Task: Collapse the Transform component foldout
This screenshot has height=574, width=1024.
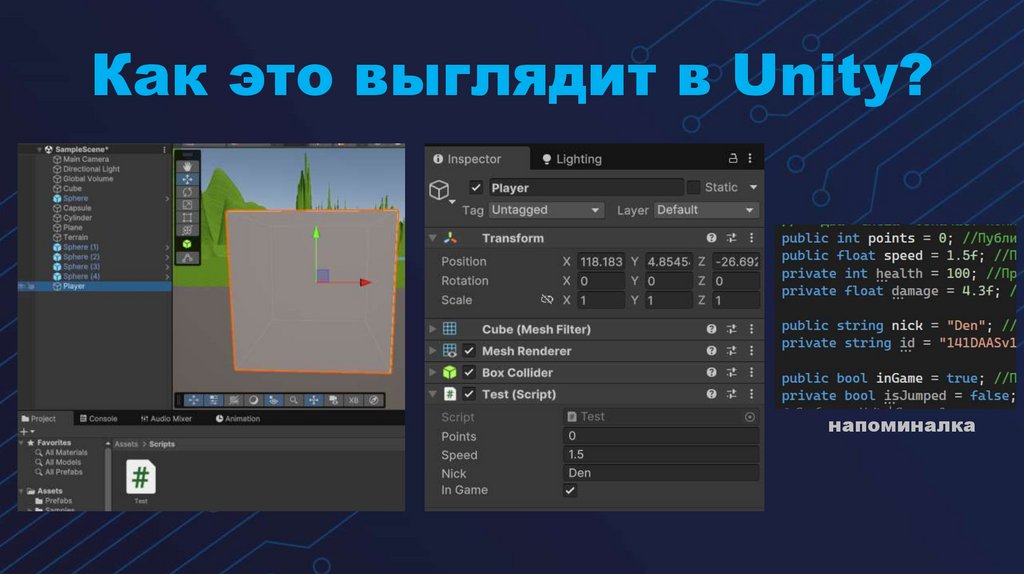Action: (432, 238)
